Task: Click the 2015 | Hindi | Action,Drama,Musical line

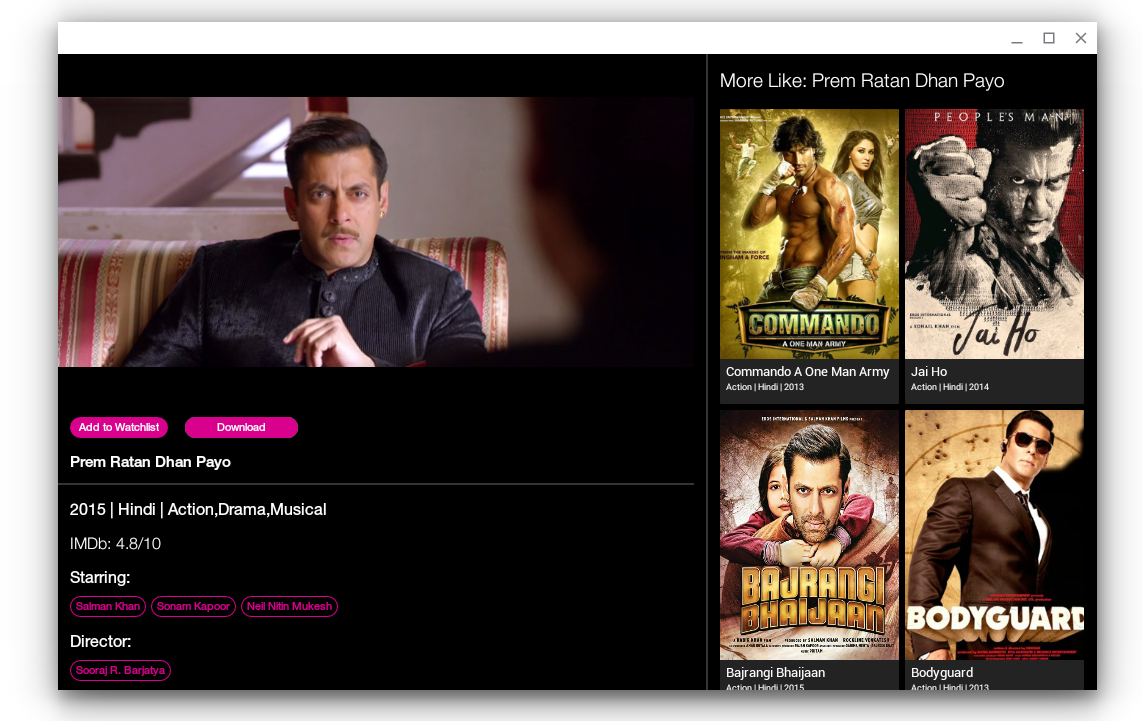Action: [x=198, y=510]
